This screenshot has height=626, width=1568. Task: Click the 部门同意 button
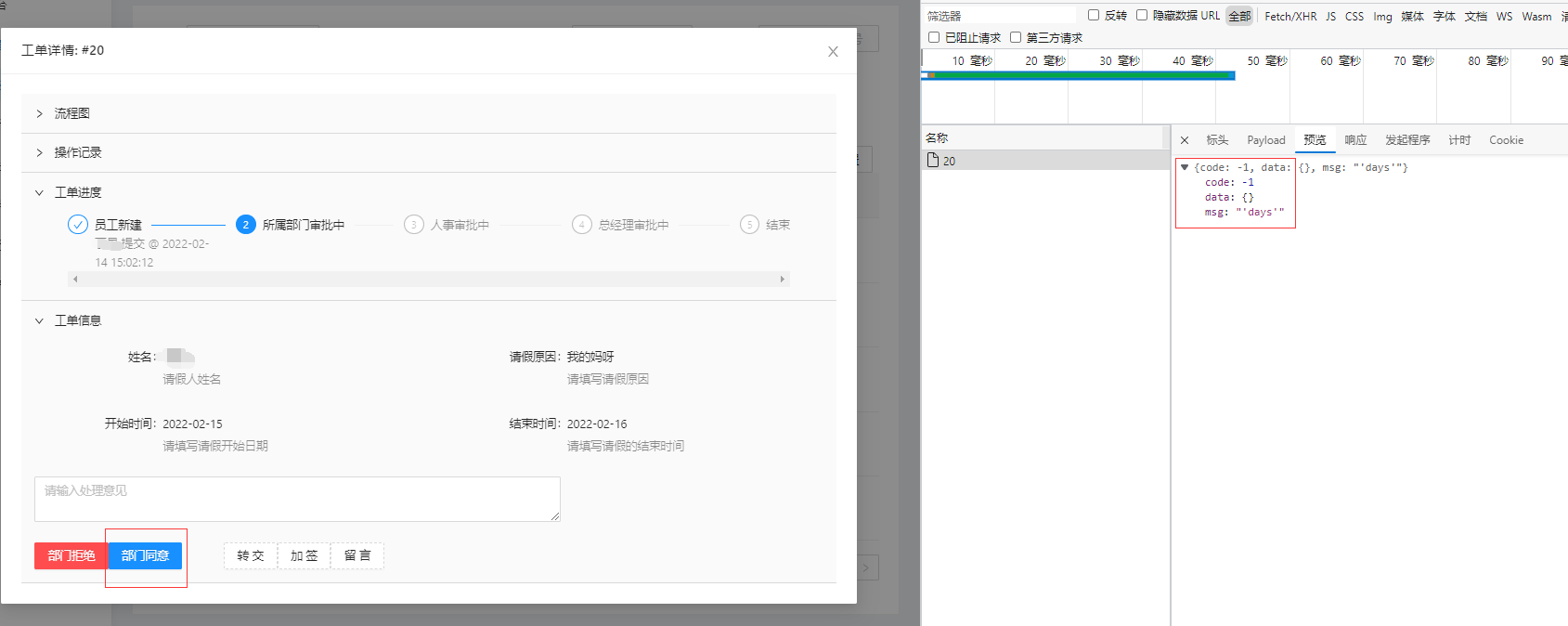pos(145,555)
